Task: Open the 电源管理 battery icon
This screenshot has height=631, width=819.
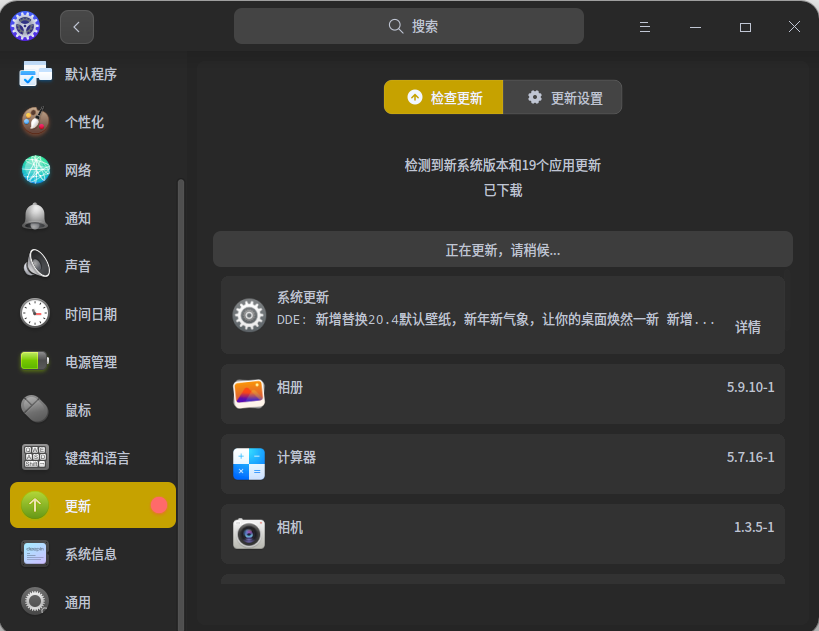Action: pos(34,361)
